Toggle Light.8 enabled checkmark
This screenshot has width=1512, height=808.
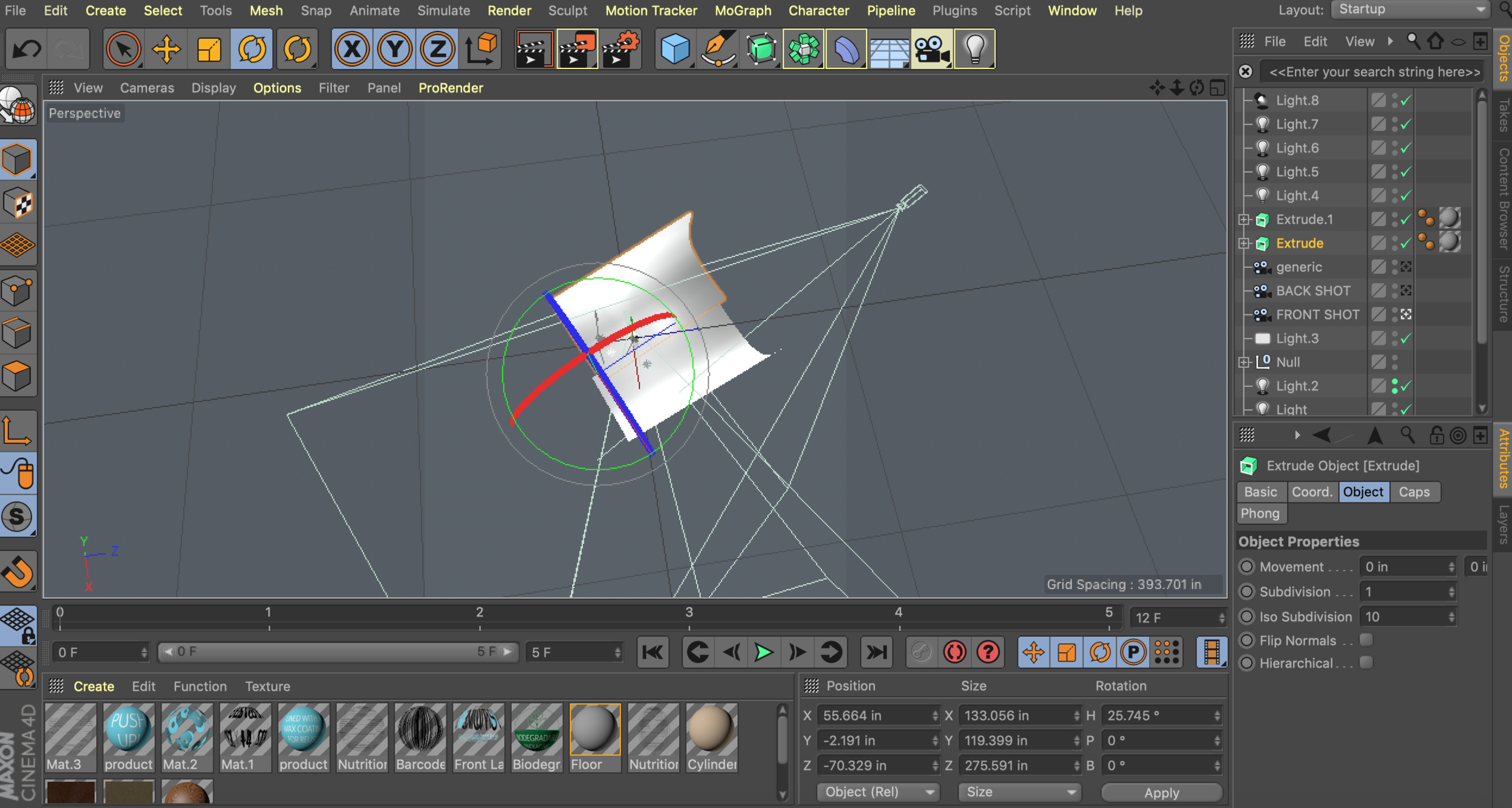[x=1406, y=100]
